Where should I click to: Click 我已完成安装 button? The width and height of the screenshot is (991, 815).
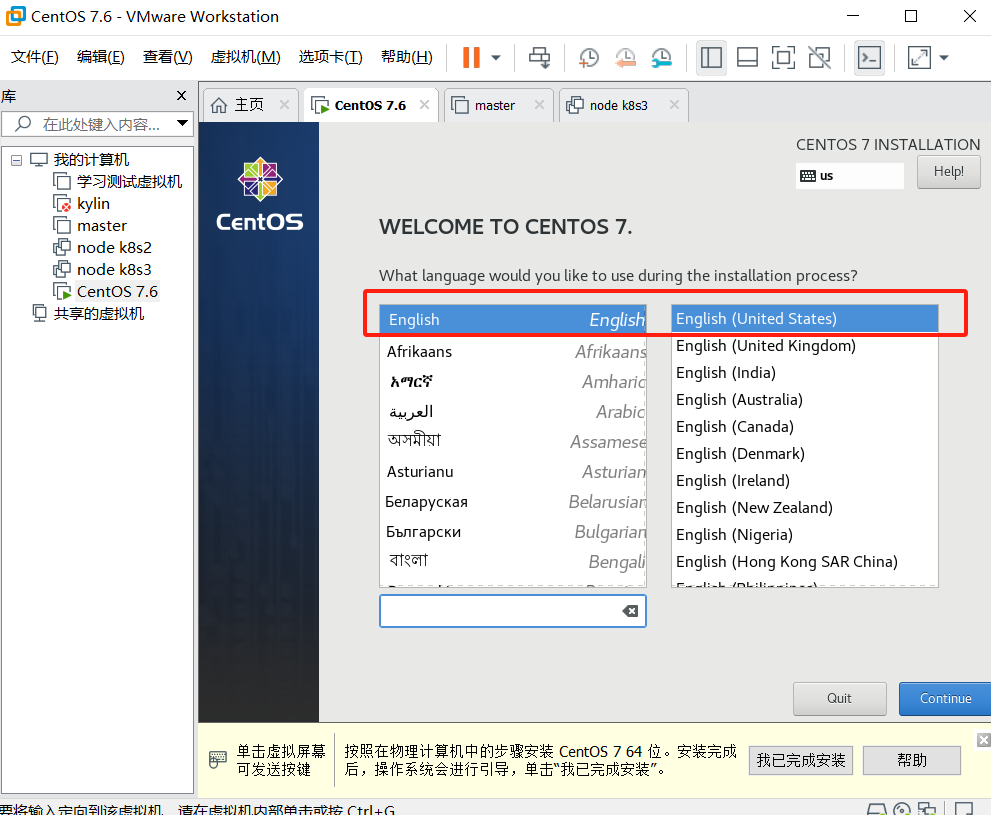click(801, 760)
